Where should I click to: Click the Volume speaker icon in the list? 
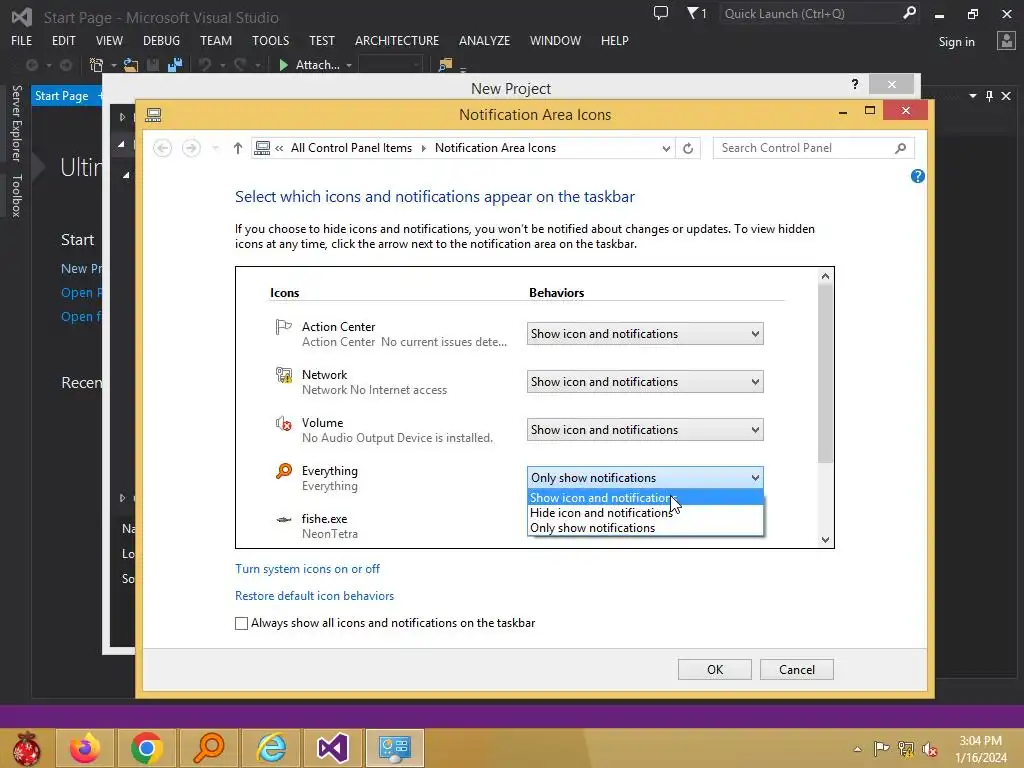coord(283,423)
